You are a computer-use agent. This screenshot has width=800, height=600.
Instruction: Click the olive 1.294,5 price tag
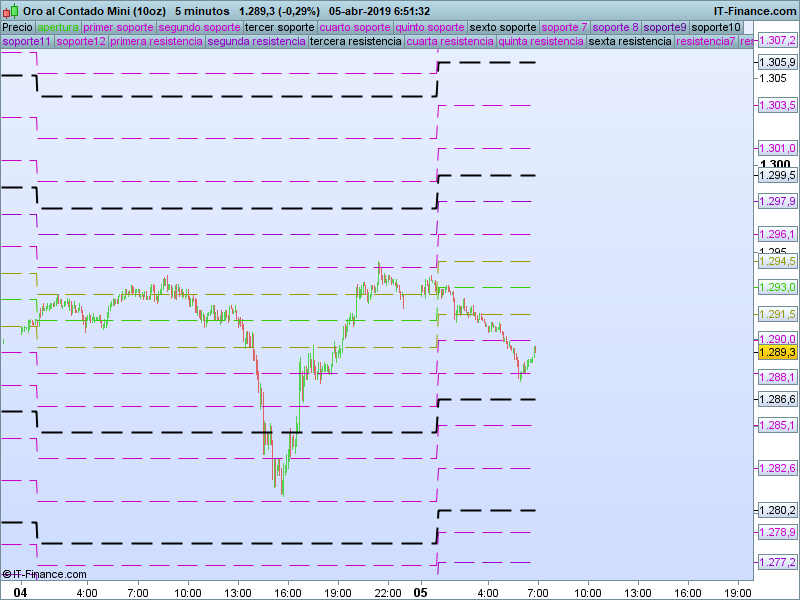point(777,261)
